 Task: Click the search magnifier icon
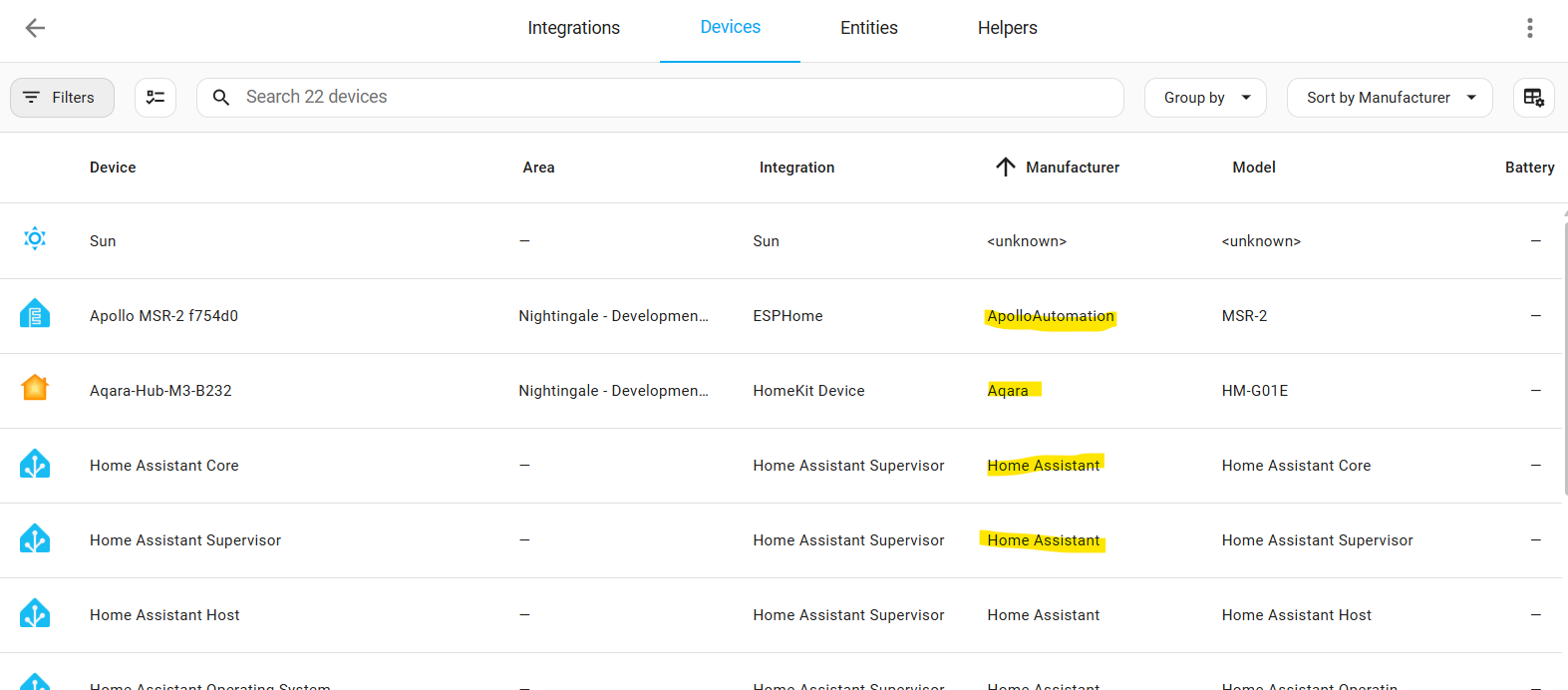[x=221, y=98]
